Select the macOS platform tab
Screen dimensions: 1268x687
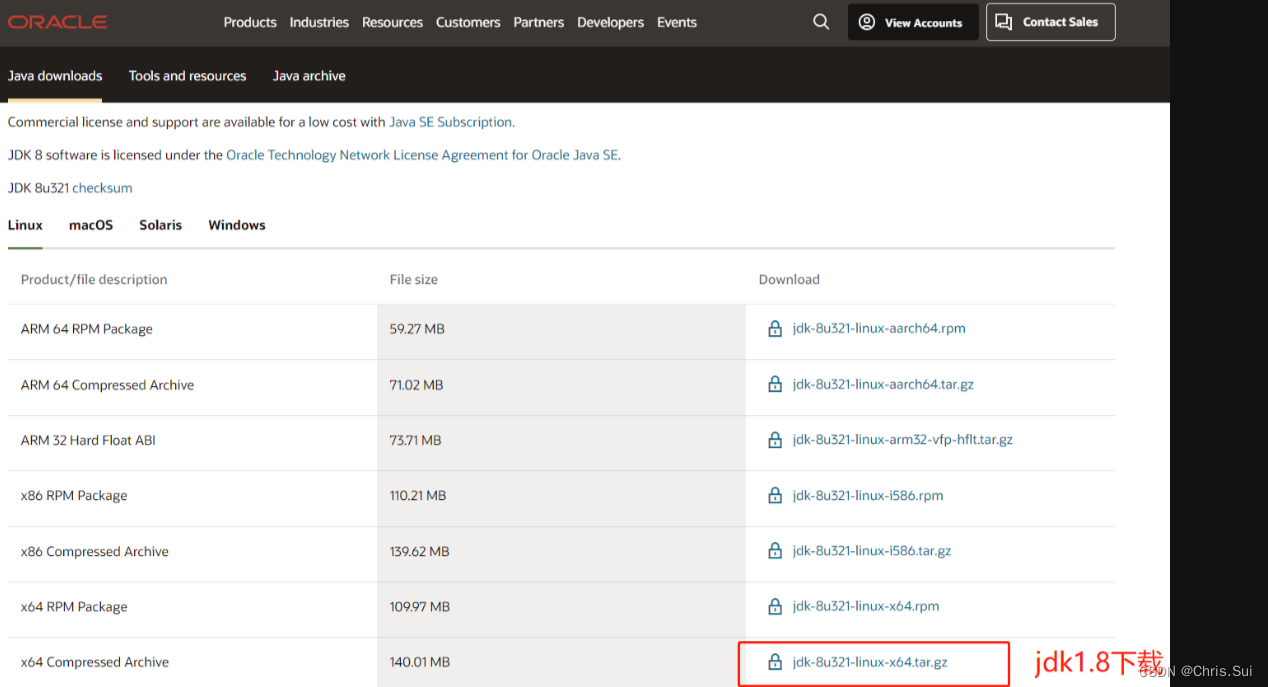coord(90,225)
